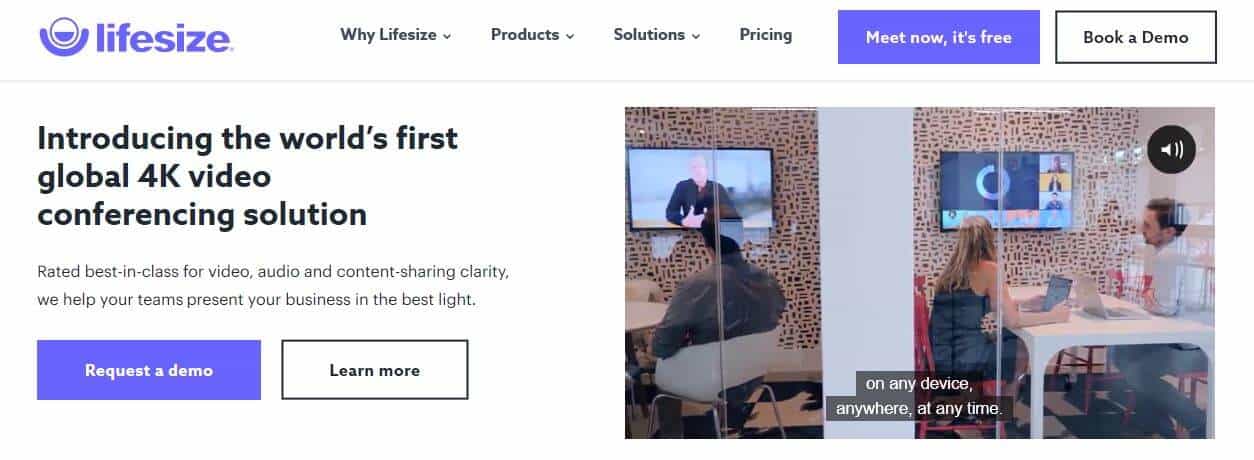The height and width of the screenshot is (460, 1254).
Task: Expand the Why Lifesize chevron
Action: pyautogui.click(x=447, y=36)
